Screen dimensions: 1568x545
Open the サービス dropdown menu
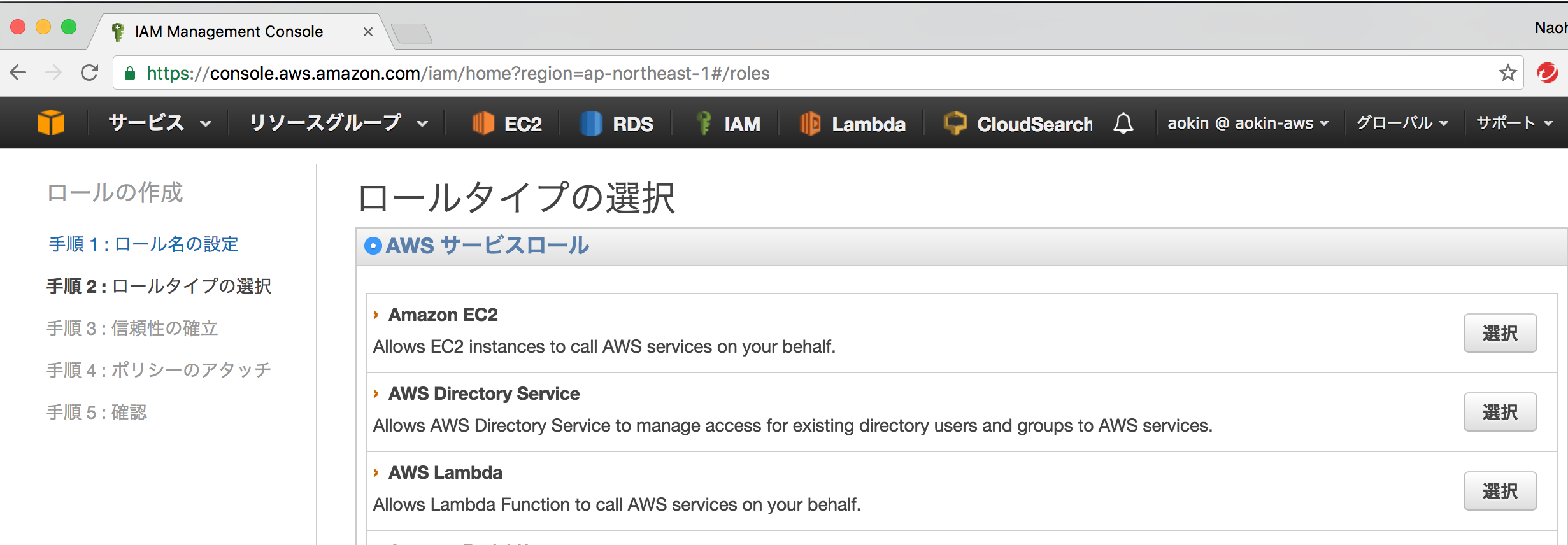click(159, 123)
